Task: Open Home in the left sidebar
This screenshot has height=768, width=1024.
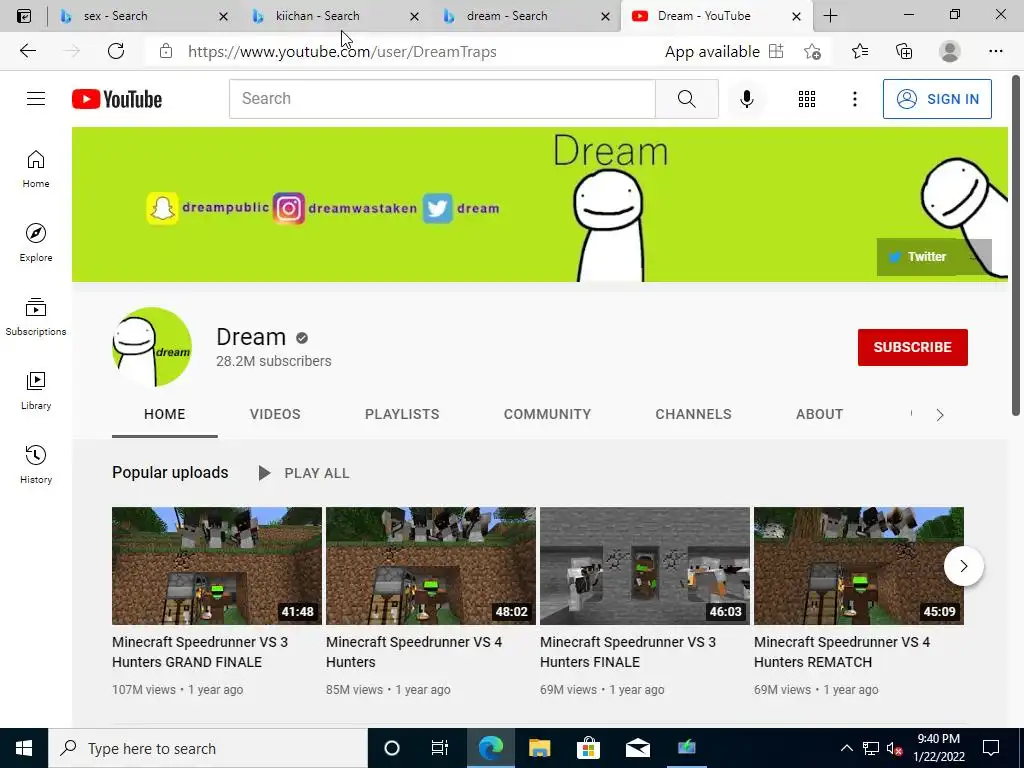Action: [x=36, y=168]
